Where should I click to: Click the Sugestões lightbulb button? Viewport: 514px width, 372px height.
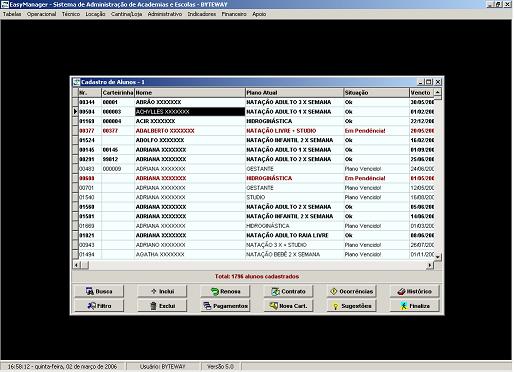click(351, 306)
